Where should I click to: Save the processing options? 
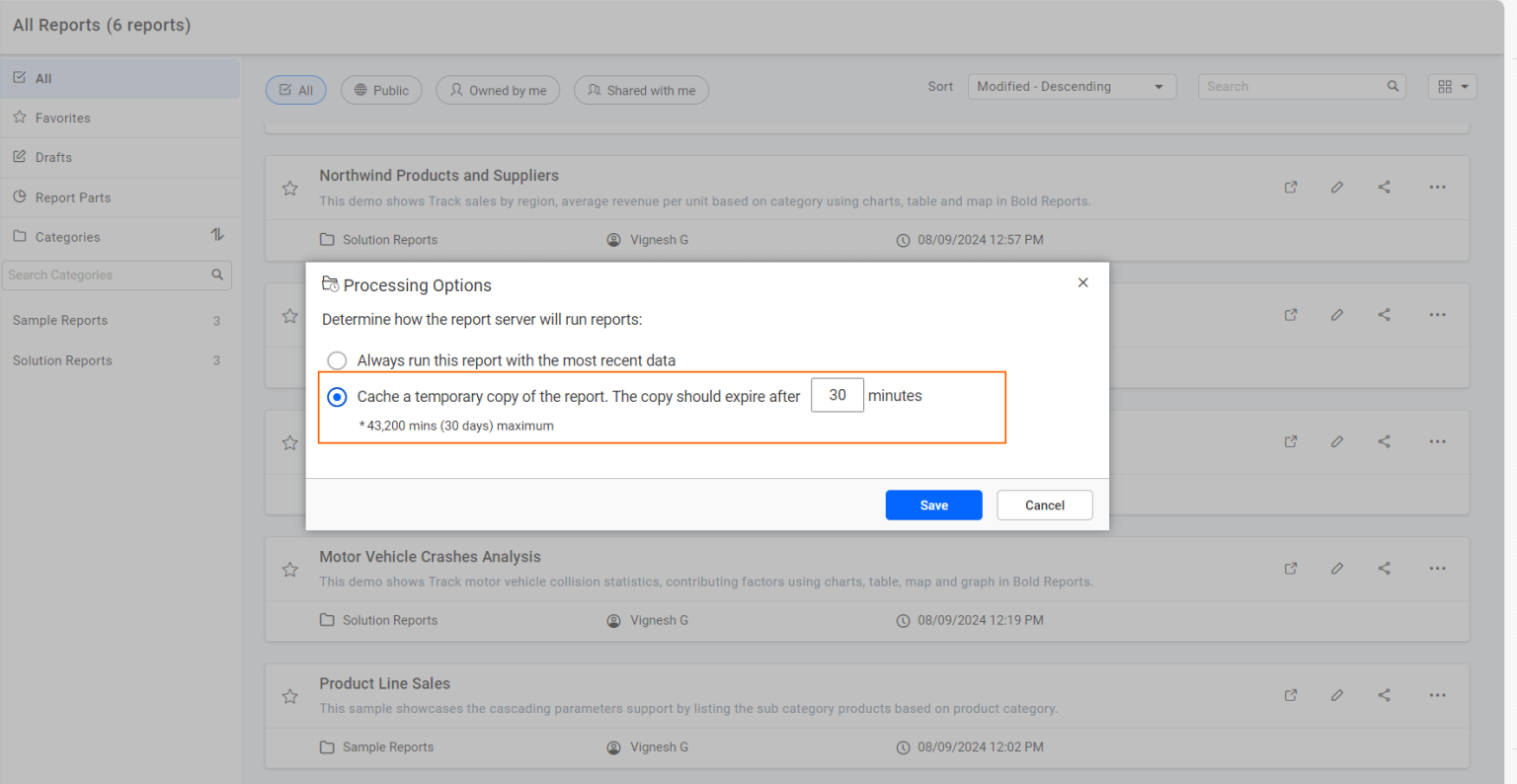[932, 505]
